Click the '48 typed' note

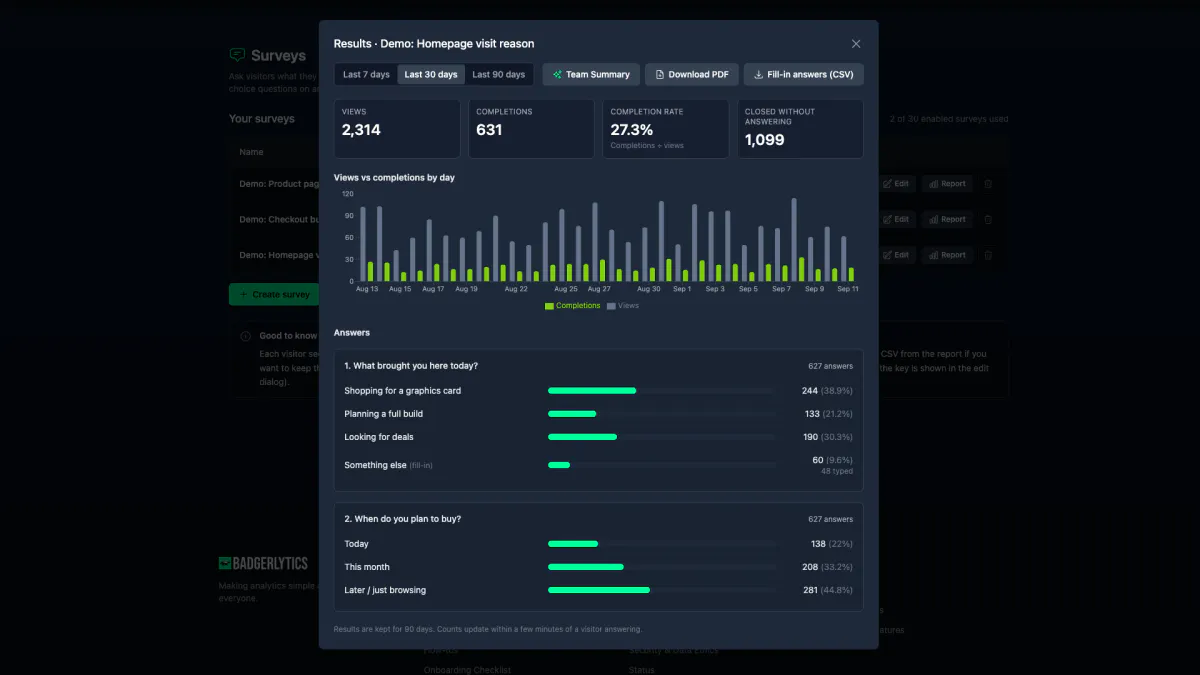pyautogui.click(x=837, y=471)
